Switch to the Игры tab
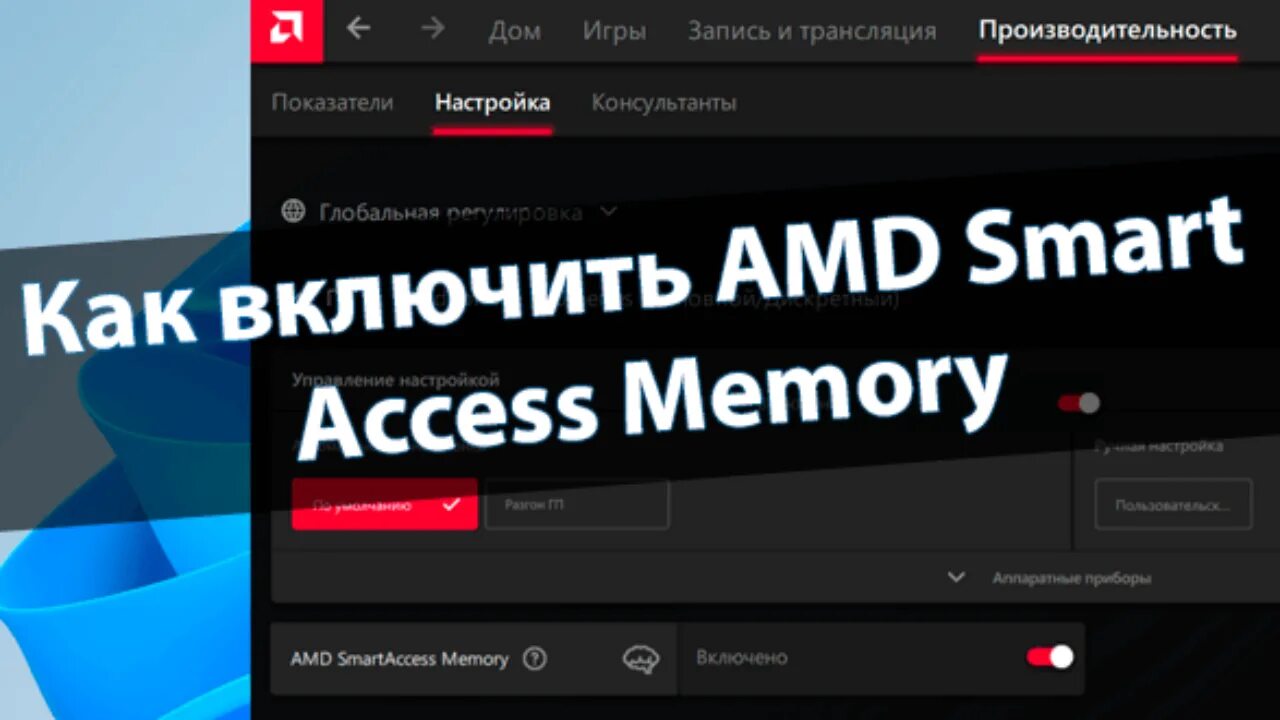Screen dimensions: 1280x720 (x=614, y=31)
